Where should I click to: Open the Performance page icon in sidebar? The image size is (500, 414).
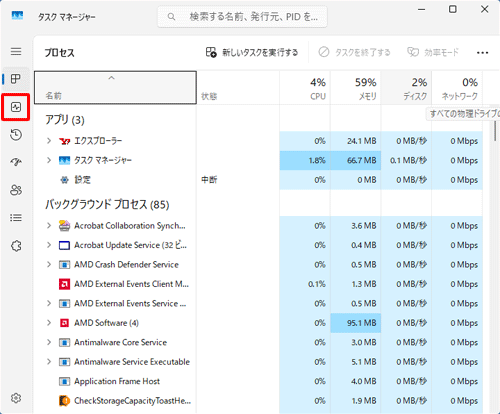click(x=16, y=107)
